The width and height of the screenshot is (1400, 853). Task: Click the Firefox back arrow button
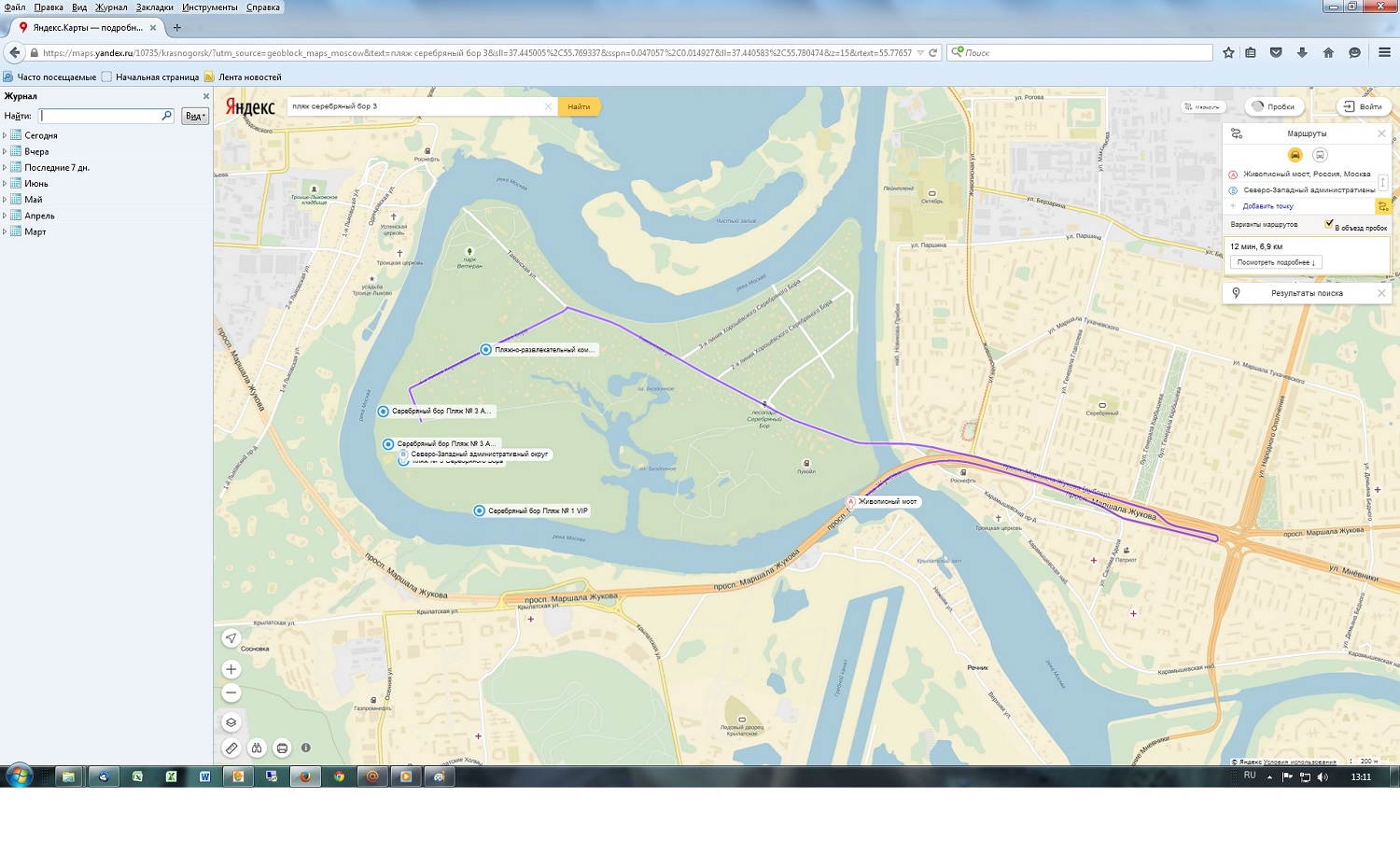pos(15,53)
